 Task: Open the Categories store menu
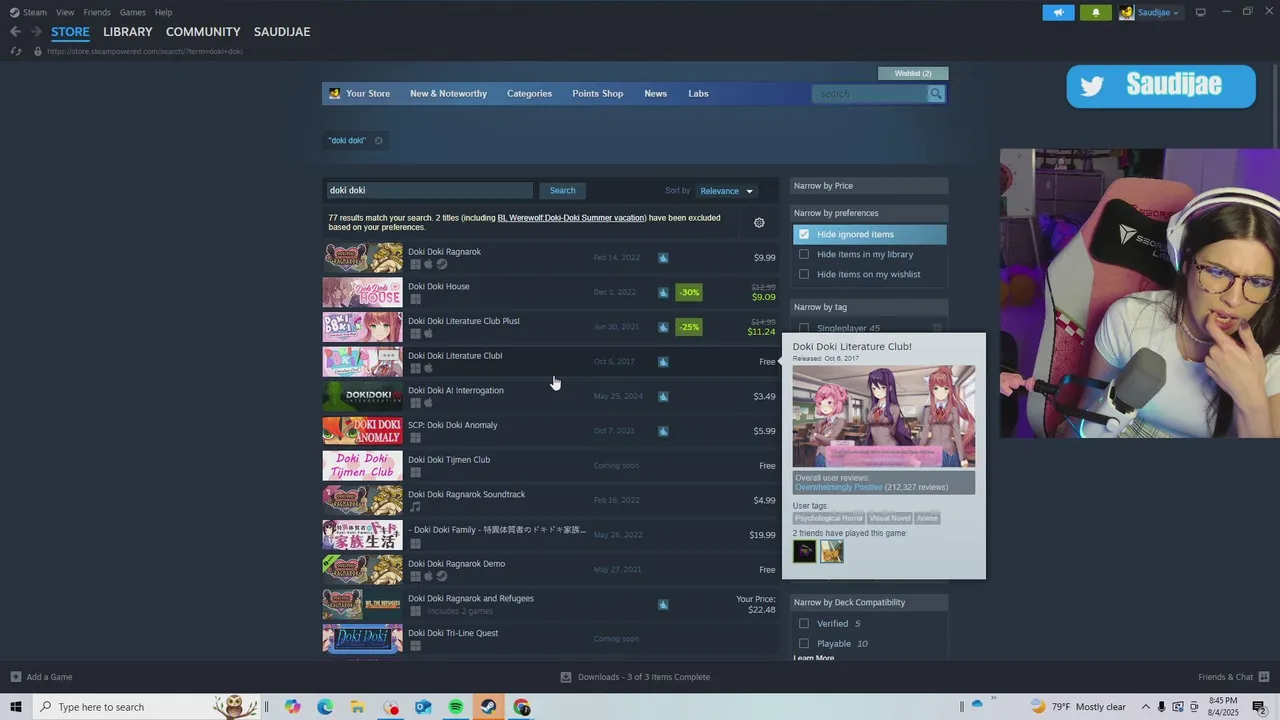pyautogui.click(x=529, y=94)
